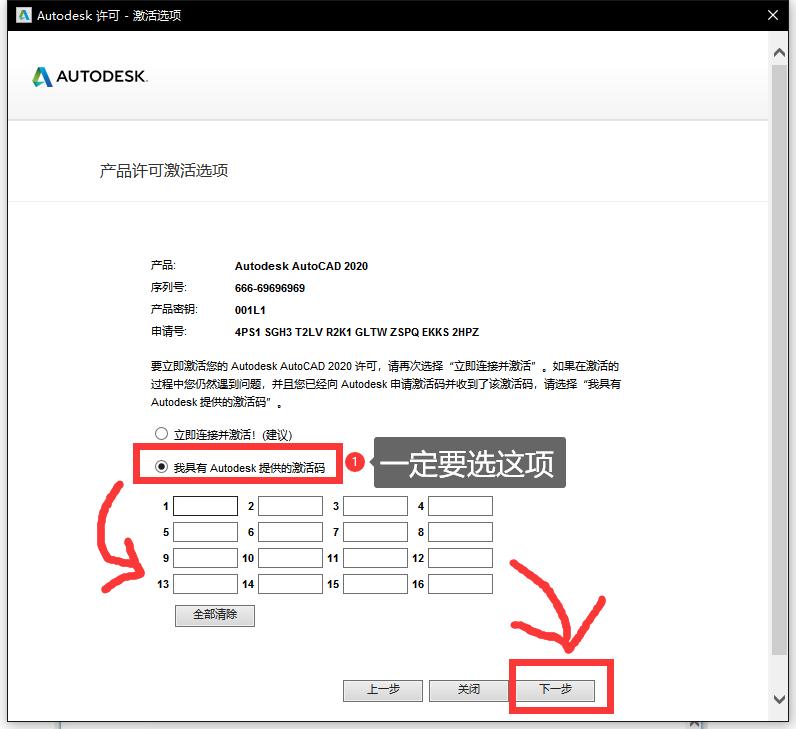796x729 pixels.
Task: Click the 产品许可激活选项 heading
Action: pos(163,171)
